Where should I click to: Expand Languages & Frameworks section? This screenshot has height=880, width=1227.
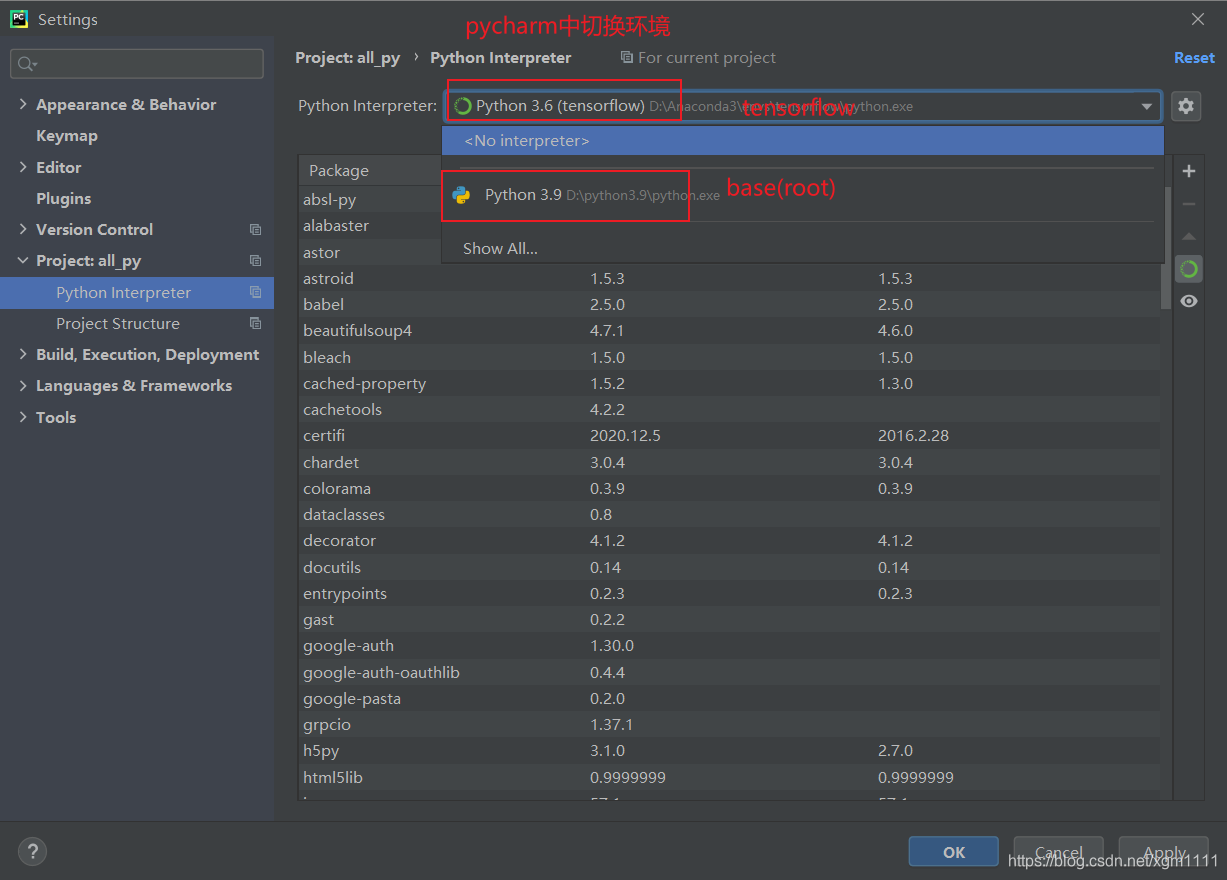pyautogui.click(x=23, y=386)
